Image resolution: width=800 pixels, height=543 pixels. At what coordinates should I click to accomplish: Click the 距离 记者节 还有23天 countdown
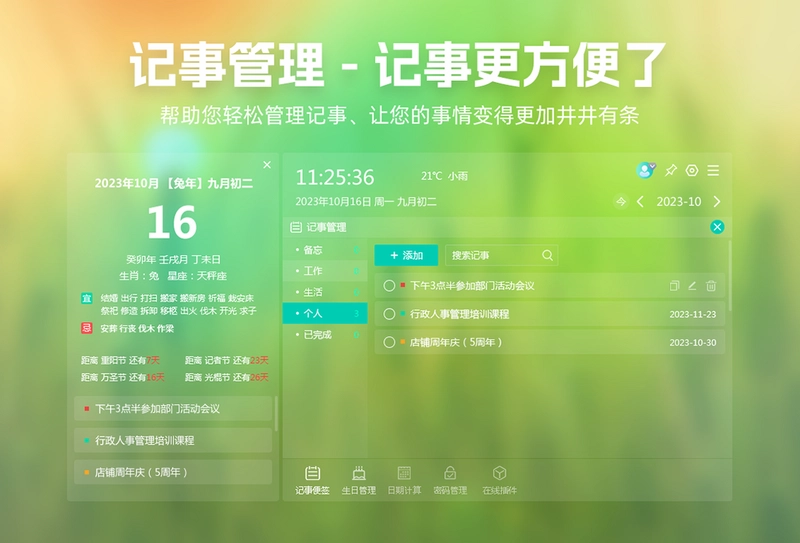(227, 360)
